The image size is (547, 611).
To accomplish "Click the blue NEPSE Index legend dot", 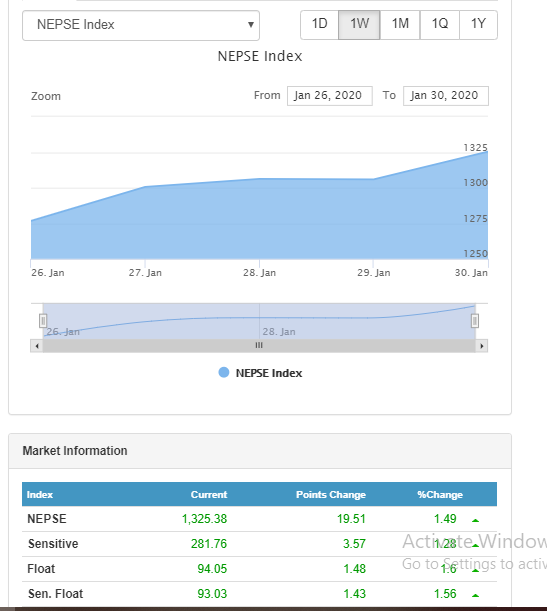I will pyautogui.click(x=224, y=373).
